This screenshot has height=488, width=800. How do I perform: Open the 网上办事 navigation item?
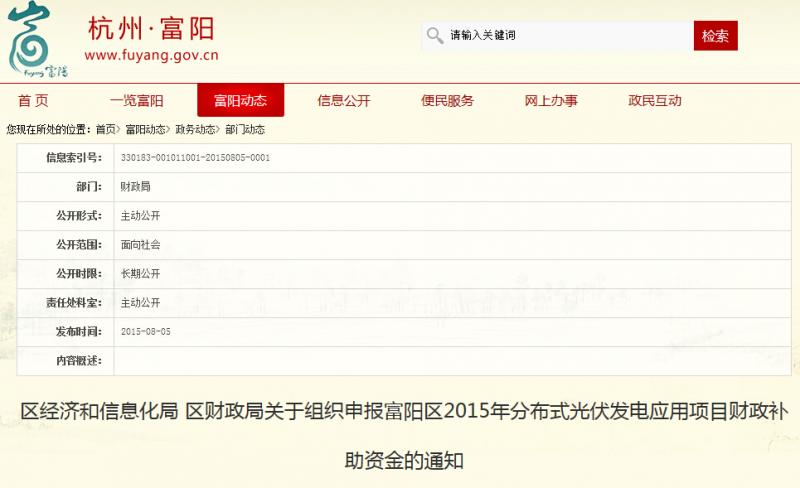click(x=551, y=101)
